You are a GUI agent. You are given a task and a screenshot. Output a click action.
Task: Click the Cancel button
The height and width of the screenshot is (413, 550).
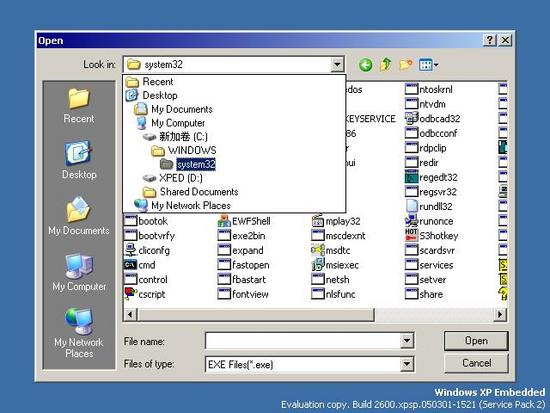(x=476, y=363)
